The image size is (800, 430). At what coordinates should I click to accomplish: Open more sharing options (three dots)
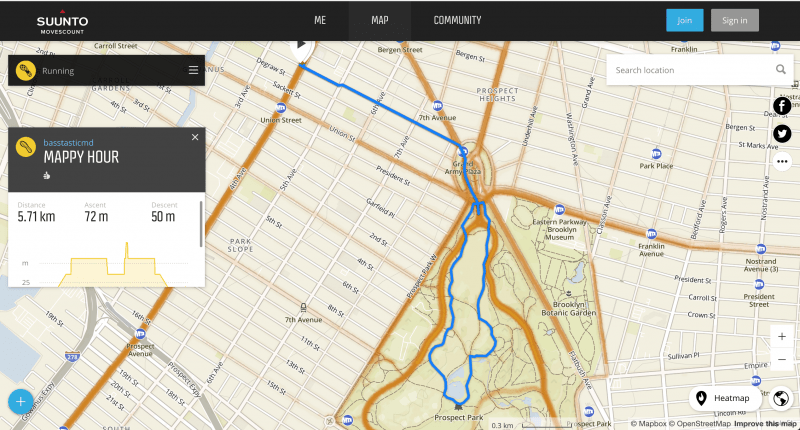tap(782, 161)
